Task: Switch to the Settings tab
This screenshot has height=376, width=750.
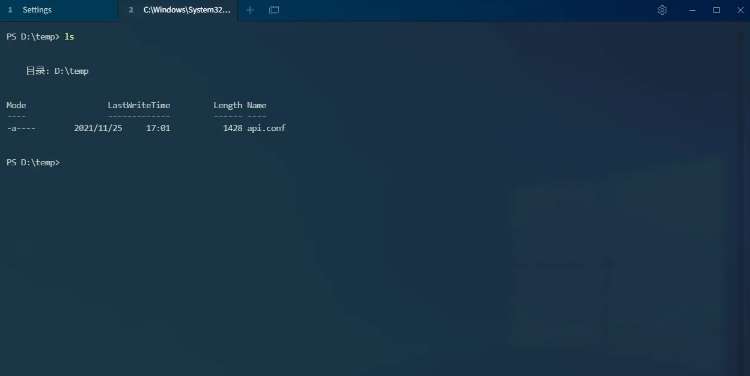Action: click(59, 10)
